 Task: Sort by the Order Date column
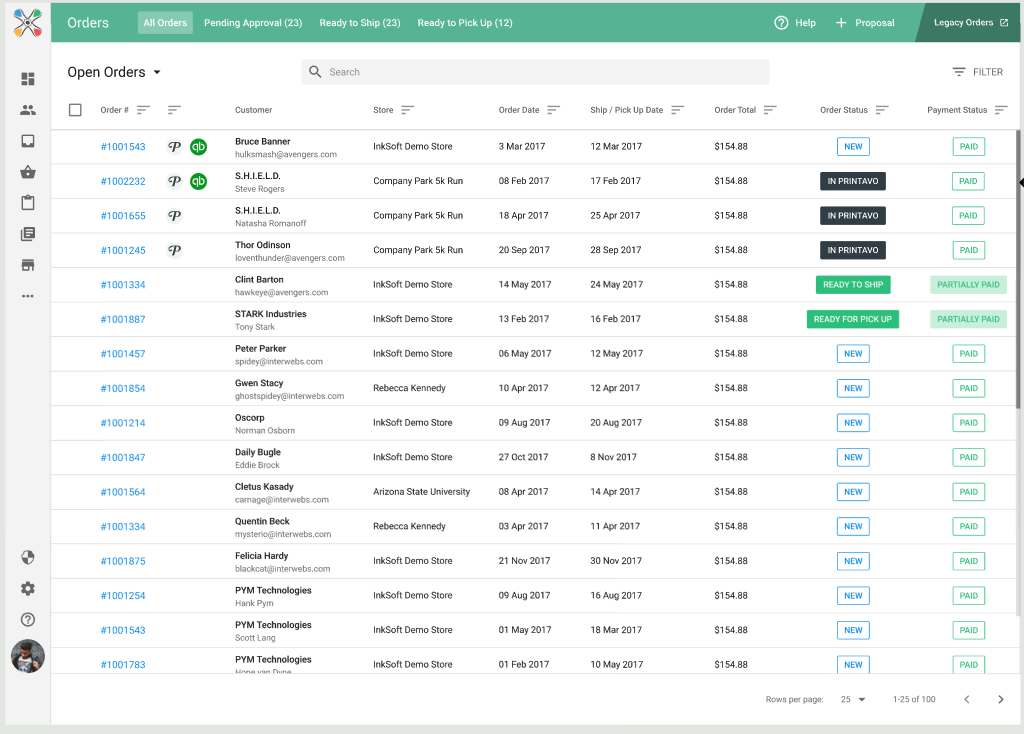click(x=553, y=110)
